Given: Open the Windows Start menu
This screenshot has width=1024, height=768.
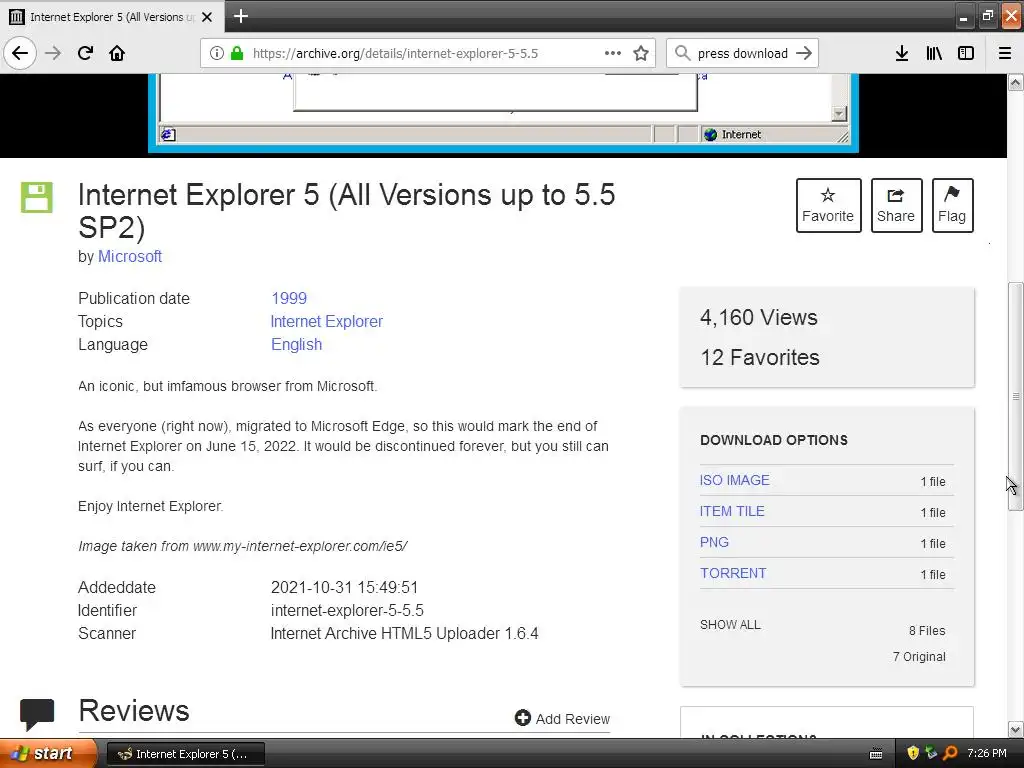Looking at the screenshot, I should [x=47, y=754].
